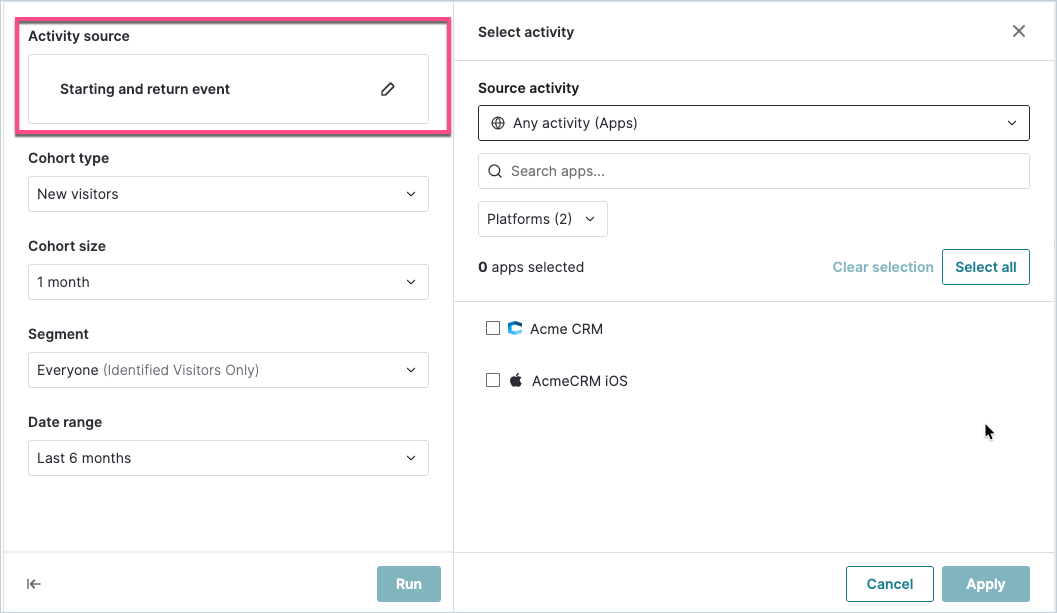Click globe icon in Source activity field

497,123
